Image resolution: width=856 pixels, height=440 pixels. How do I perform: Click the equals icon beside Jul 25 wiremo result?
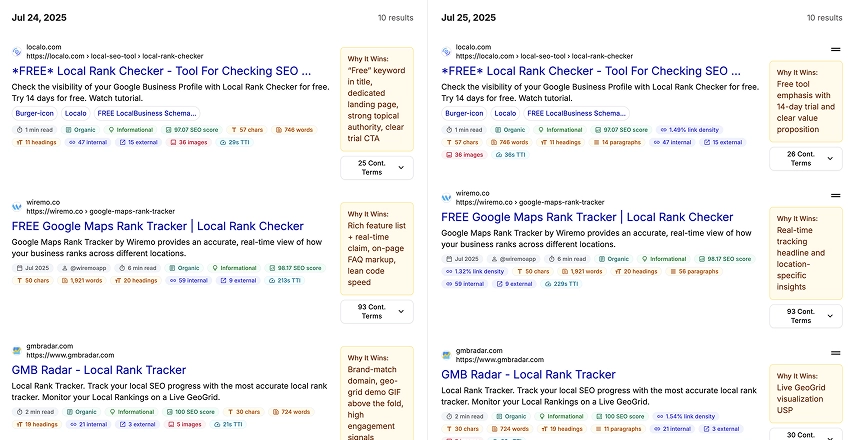click(x=836, y=197)
